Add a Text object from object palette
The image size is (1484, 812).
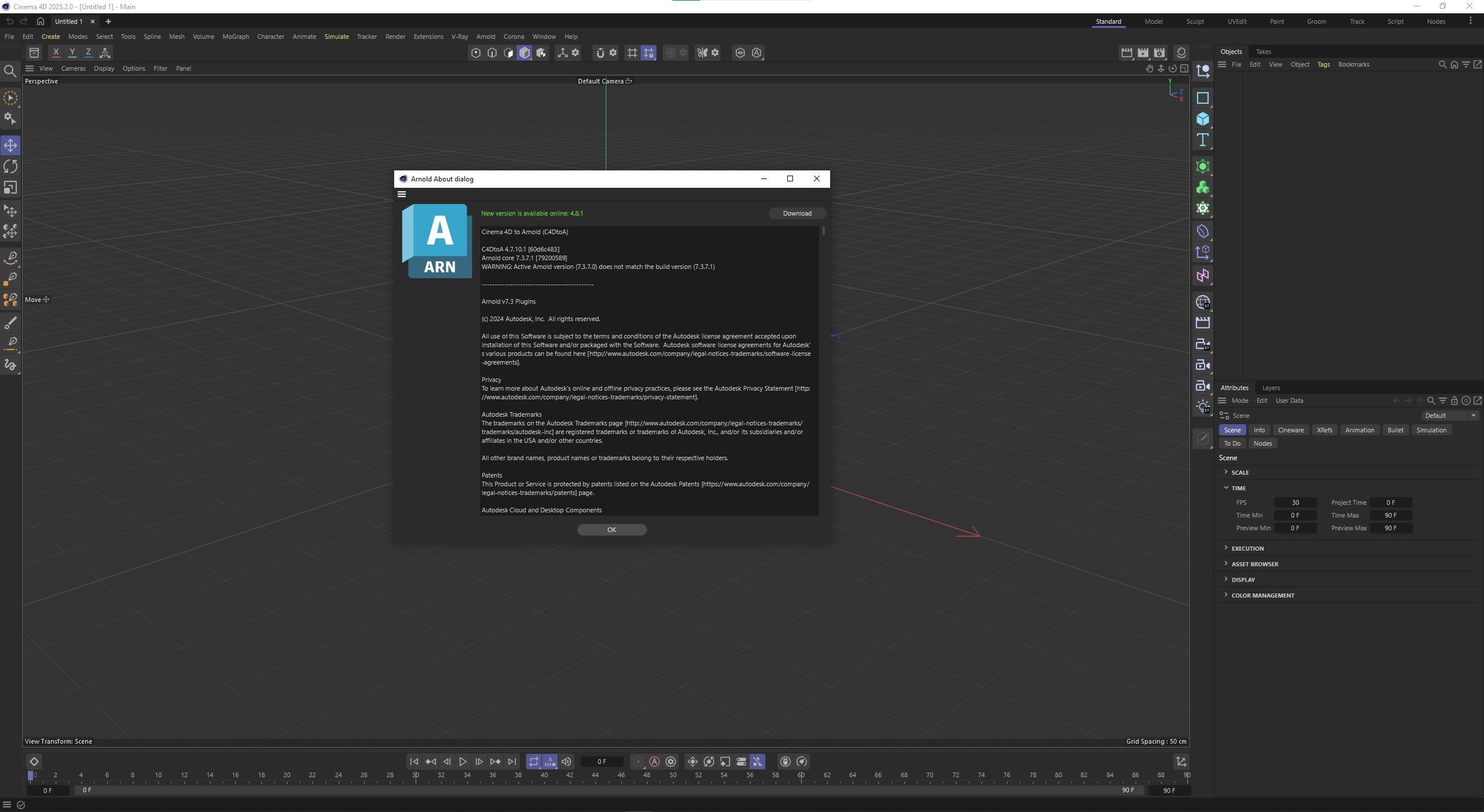1203,140
